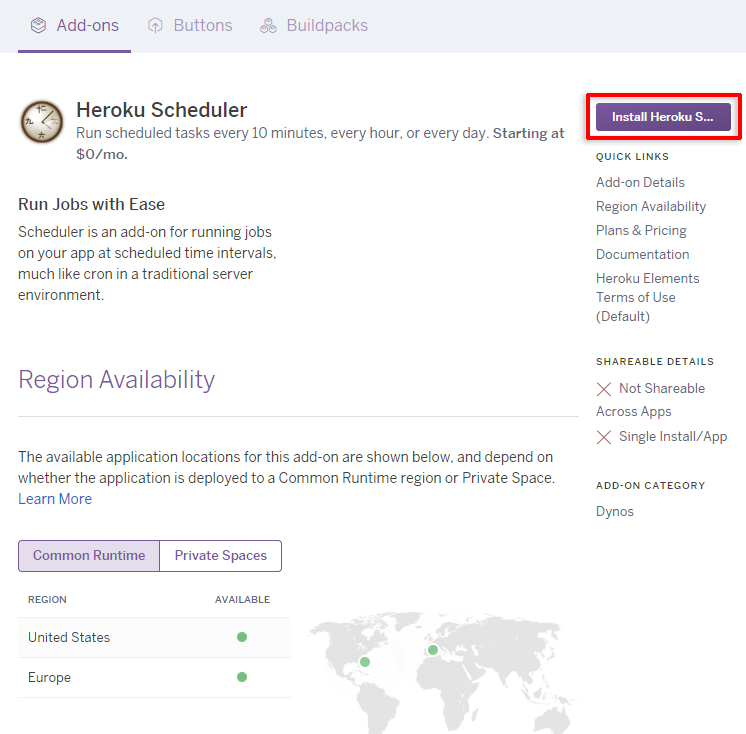The image size is (746, 734).
Task: Click the Buttons upload icon
Action: click(x=155, y=25)
